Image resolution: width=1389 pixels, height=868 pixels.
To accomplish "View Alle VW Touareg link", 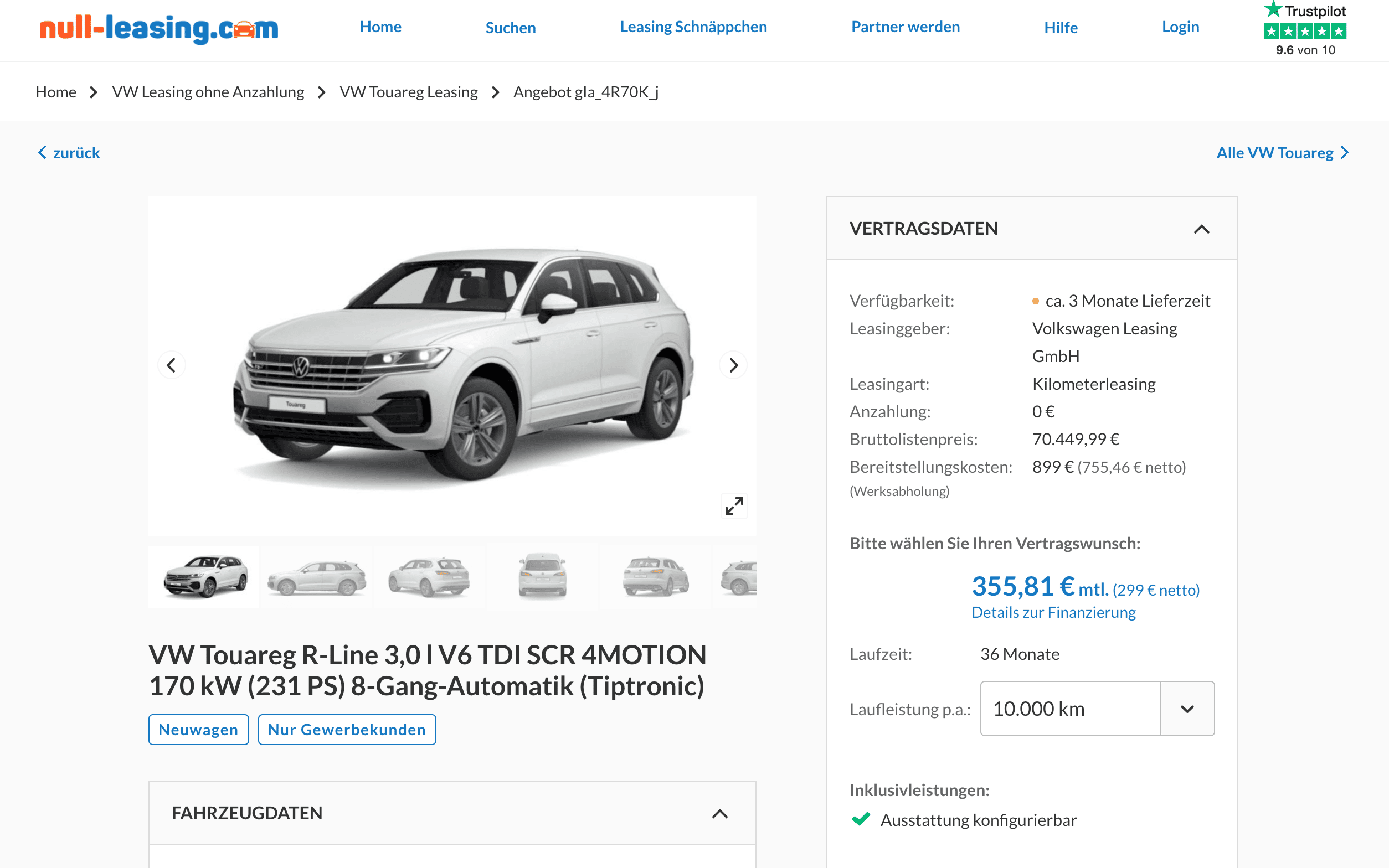I will coord(1282,153).
